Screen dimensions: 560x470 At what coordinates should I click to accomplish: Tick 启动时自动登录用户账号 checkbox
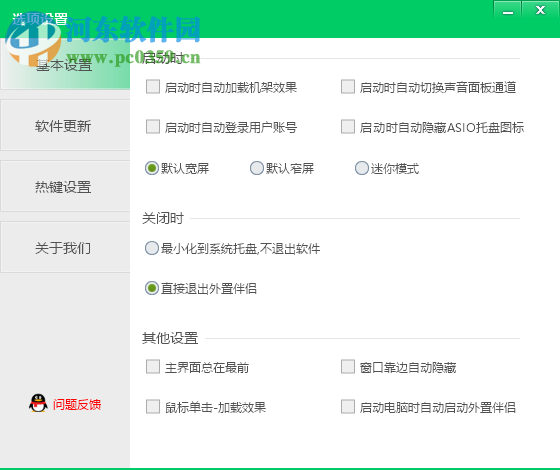153,127
